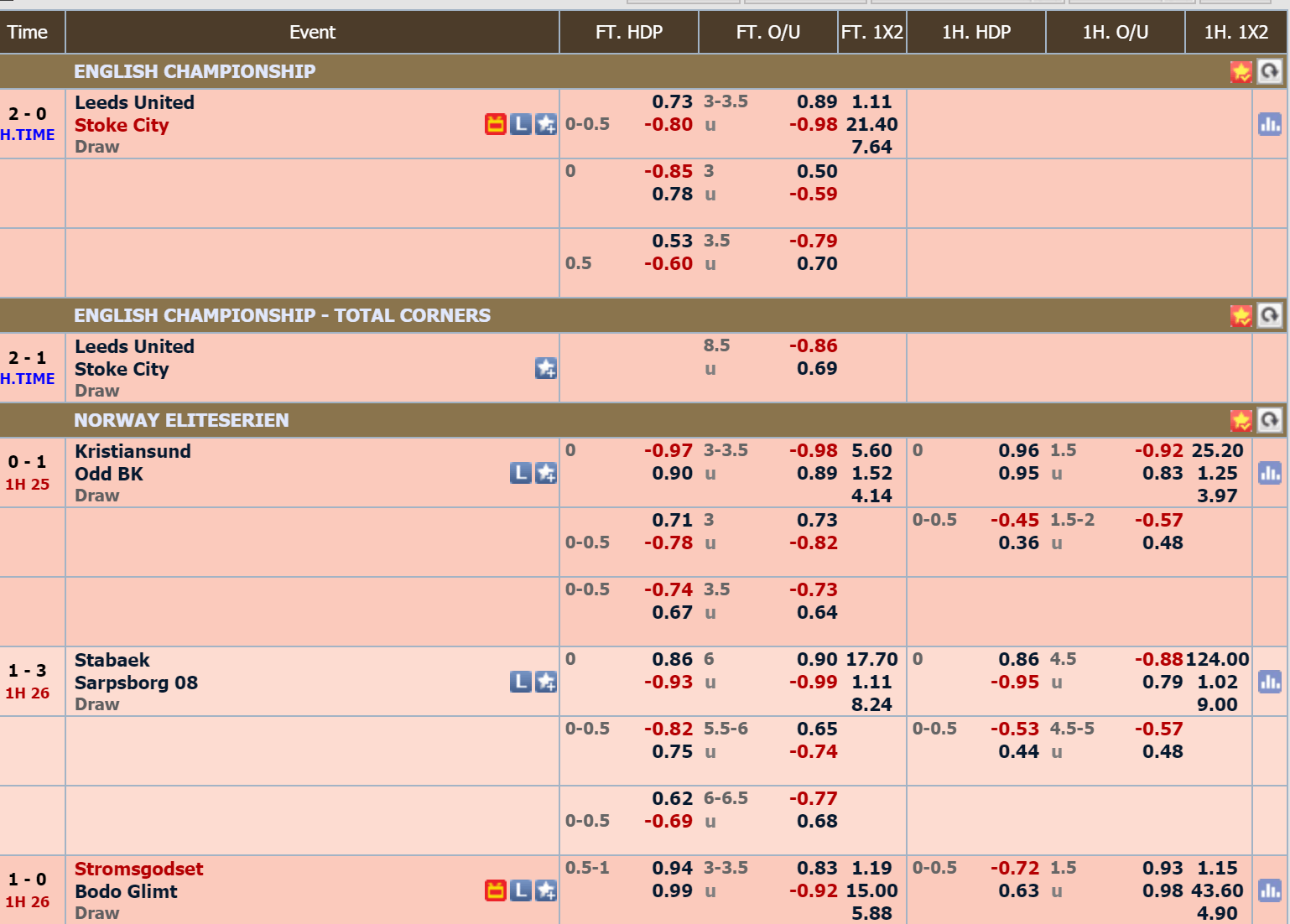Favorite the Total Corners league header star
The width and height of the screenshot is (1290, 924).
click(1241, 316)
